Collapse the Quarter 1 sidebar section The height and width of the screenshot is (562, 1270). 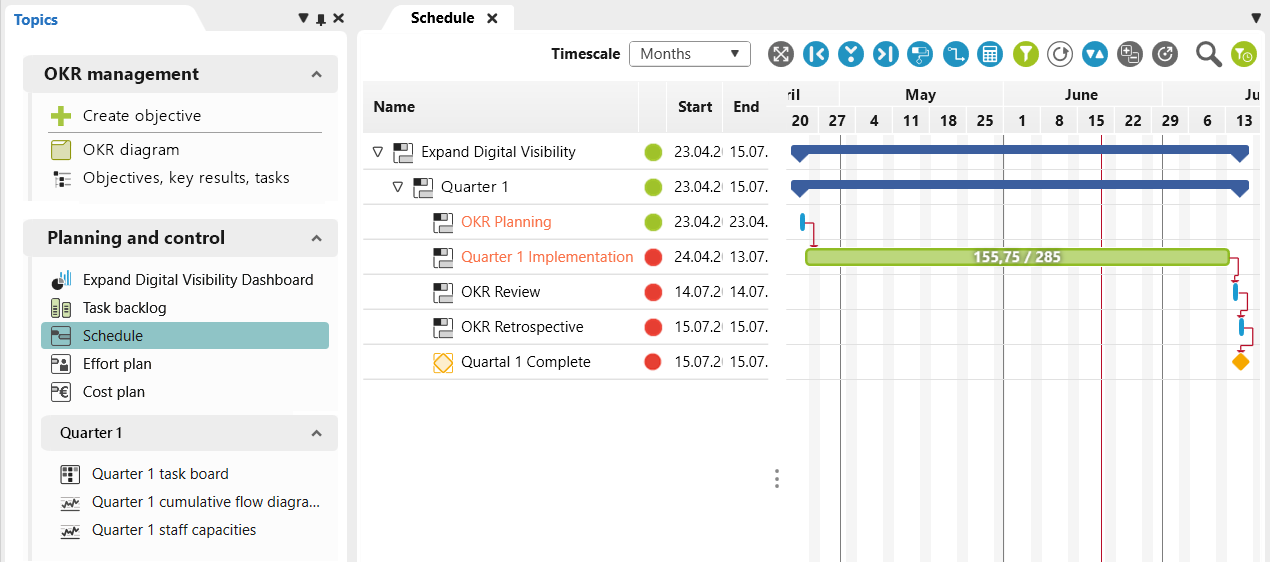[x=316, y=433]
